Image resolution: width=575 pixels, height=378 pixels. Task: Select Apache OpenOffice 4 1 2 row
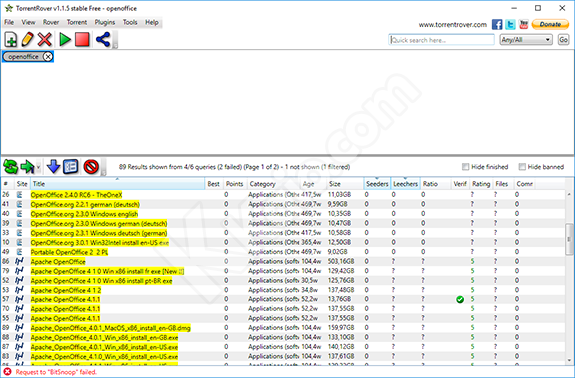click(283, 290)
